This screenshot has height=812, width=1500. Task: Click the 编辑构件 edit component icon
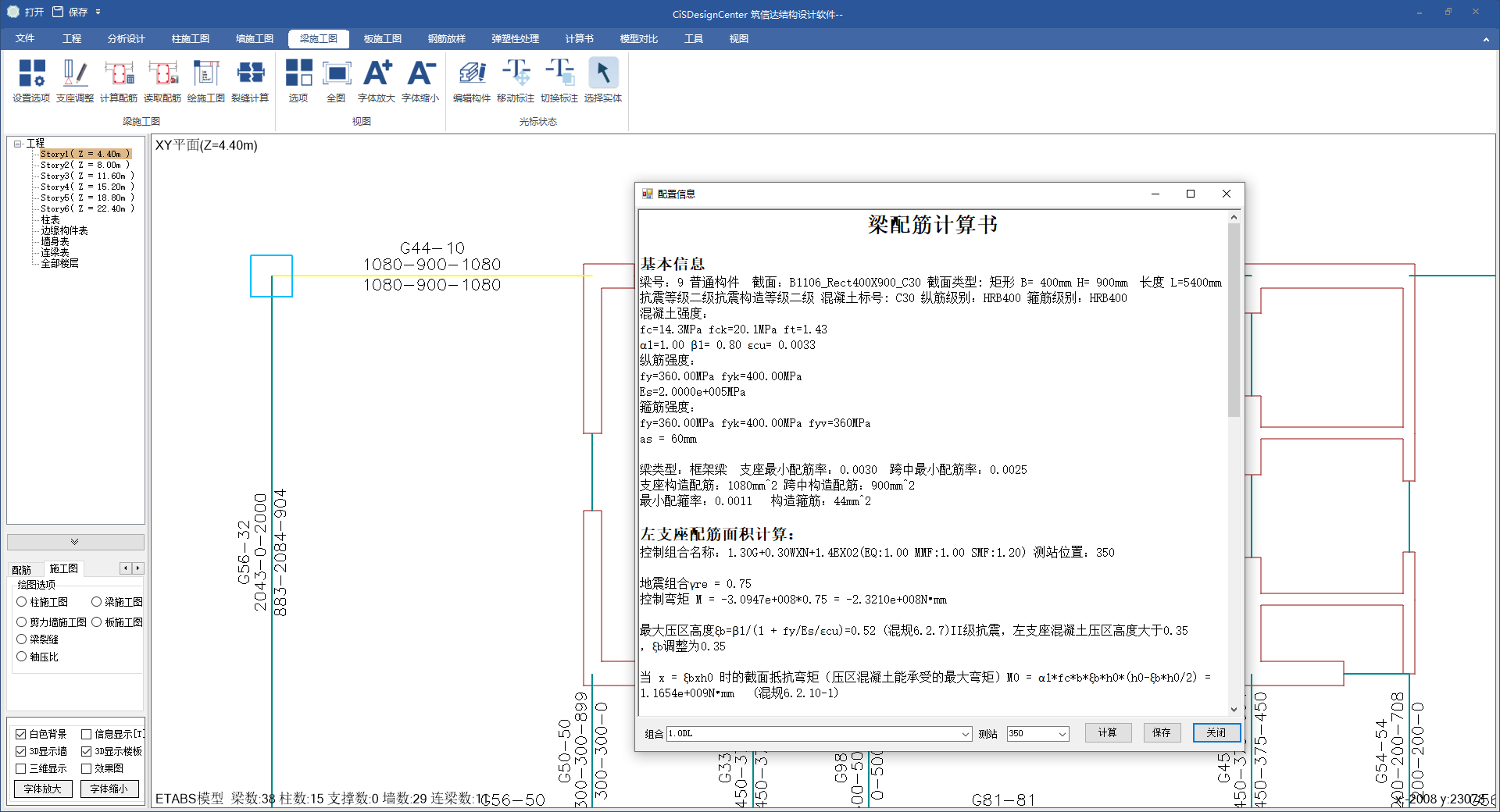click(x=472, y=80)
